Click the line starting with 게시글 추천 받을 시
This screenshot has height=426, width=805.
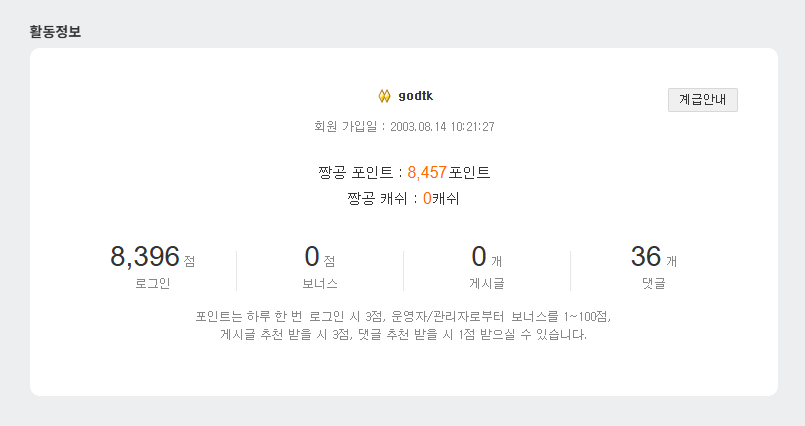pyautogui.click(x=403, y=335)
